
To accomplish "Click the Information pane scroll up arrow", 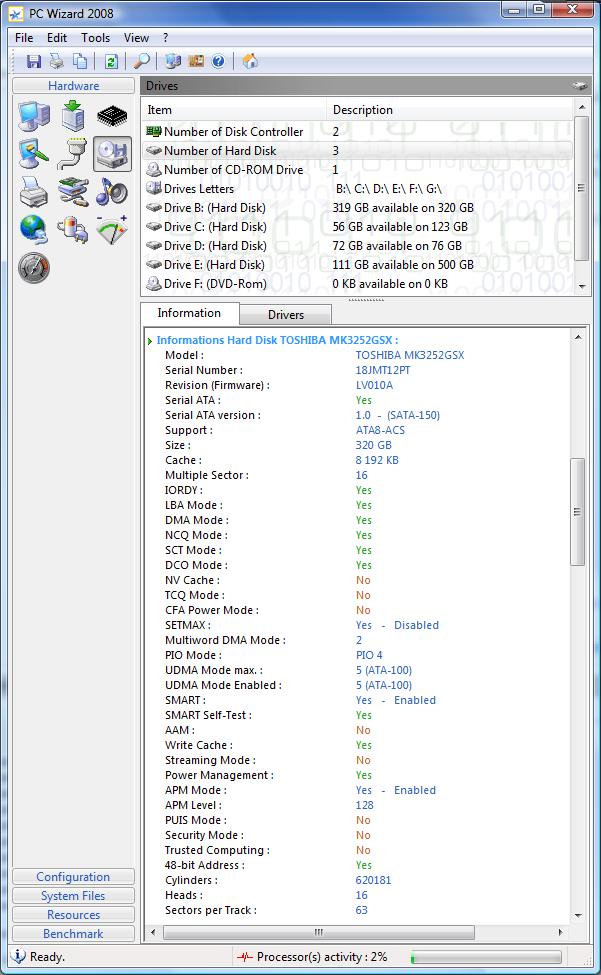I will 578,337.
